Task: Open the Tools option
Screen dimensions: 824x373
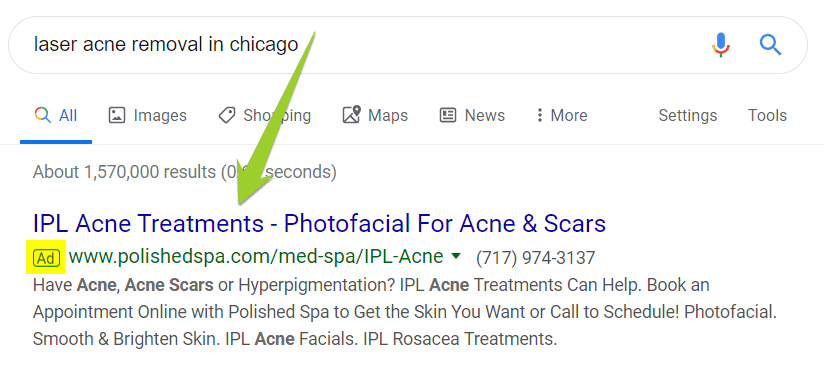Action: [x=767, y=116]
